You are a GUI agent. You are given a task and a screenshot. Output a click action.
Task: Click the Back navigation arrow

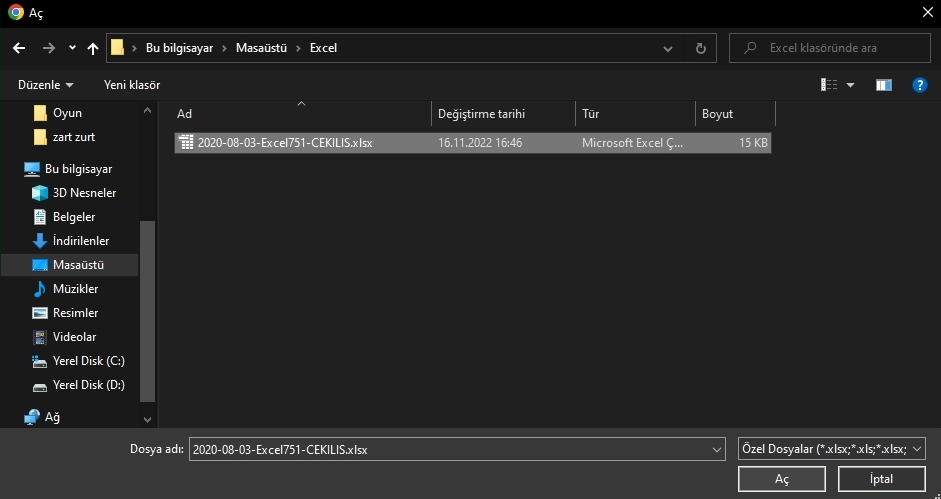tap(18, 48)
